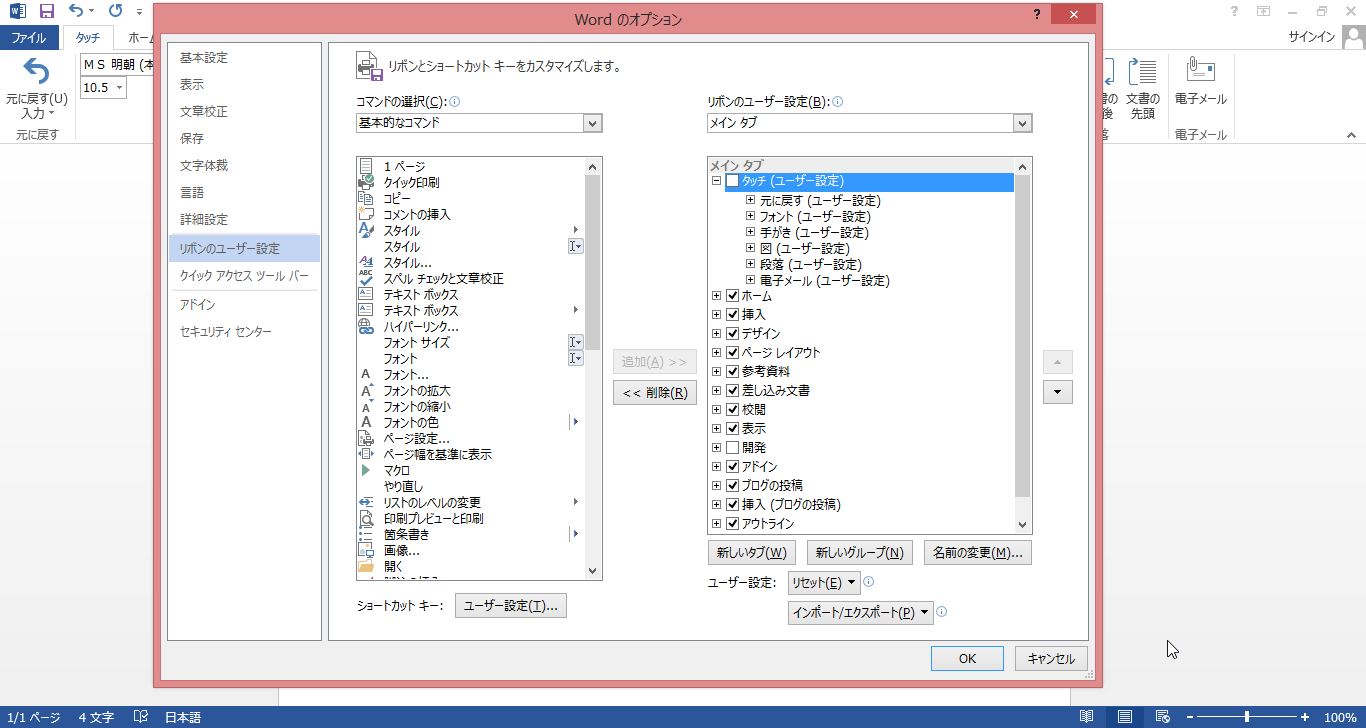Click read mode icon in status bar
The height and width of the screenshot is (728, 1366).
tap(1087, 717)
